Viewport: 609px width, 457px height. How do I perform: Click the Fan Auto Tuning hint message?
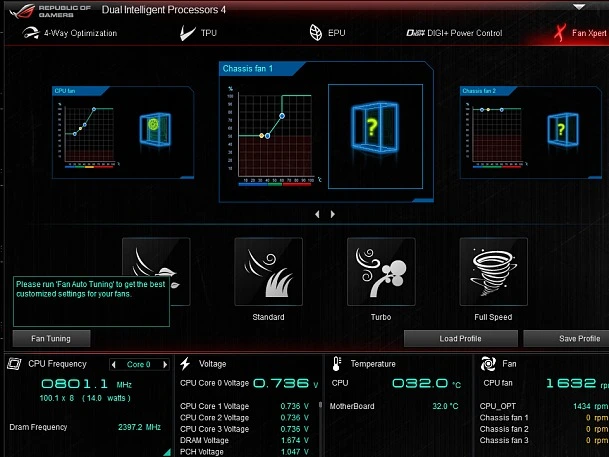(x=91, y=301)
